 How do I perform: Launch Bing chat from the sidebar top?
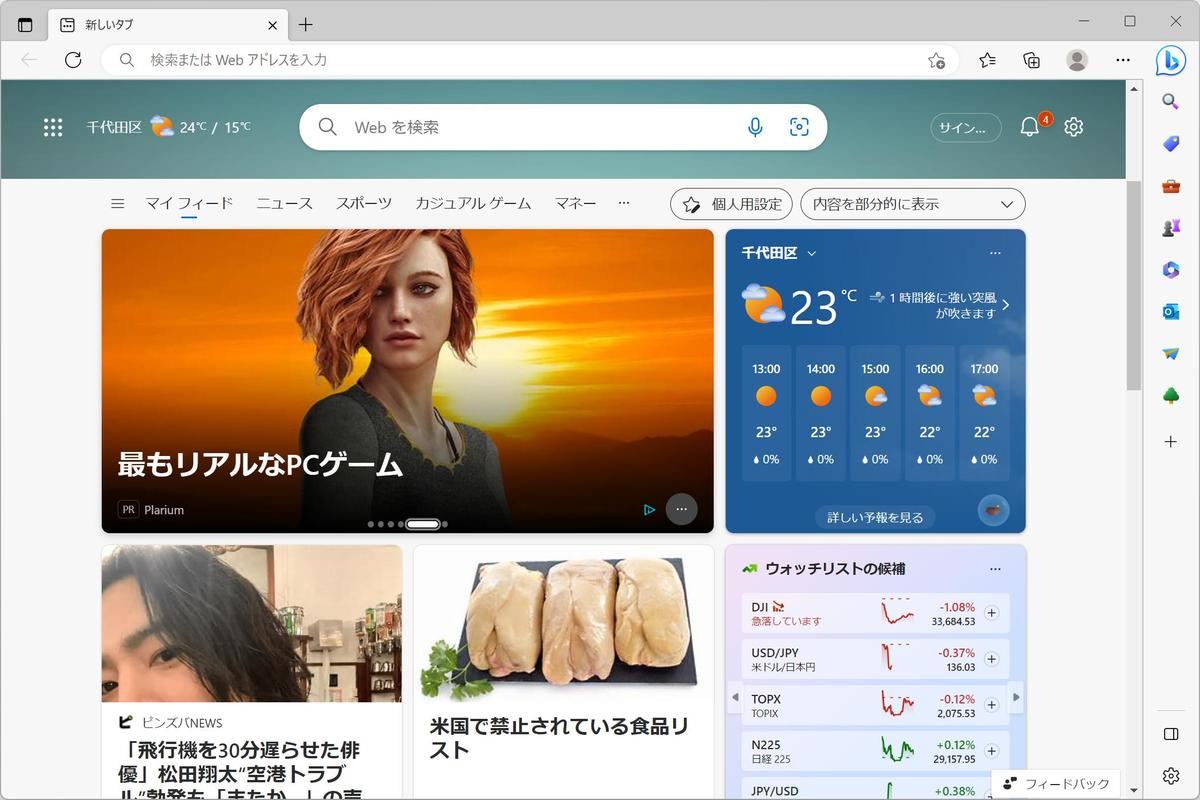1171,60
